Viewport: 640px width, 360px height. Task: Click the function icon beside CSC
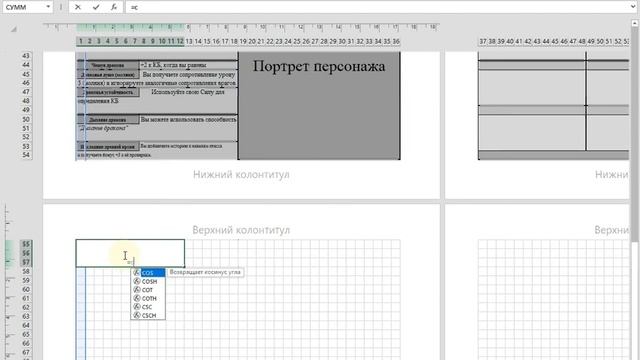137,307
